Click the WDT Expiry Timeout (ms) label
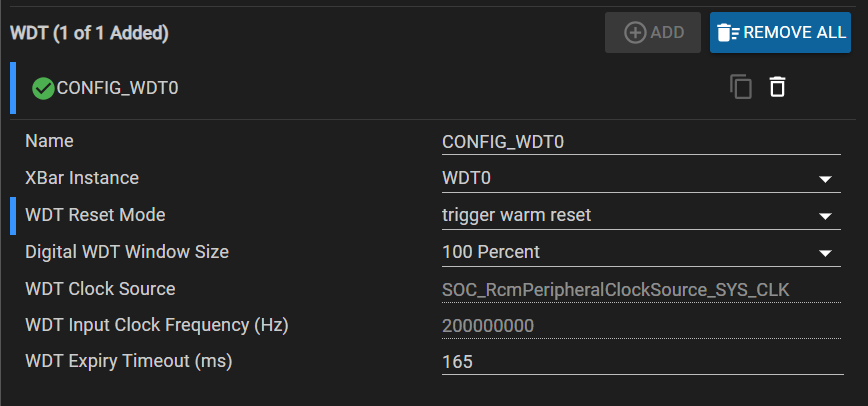The width and height of the screenshot is (868, 406). 128,361
